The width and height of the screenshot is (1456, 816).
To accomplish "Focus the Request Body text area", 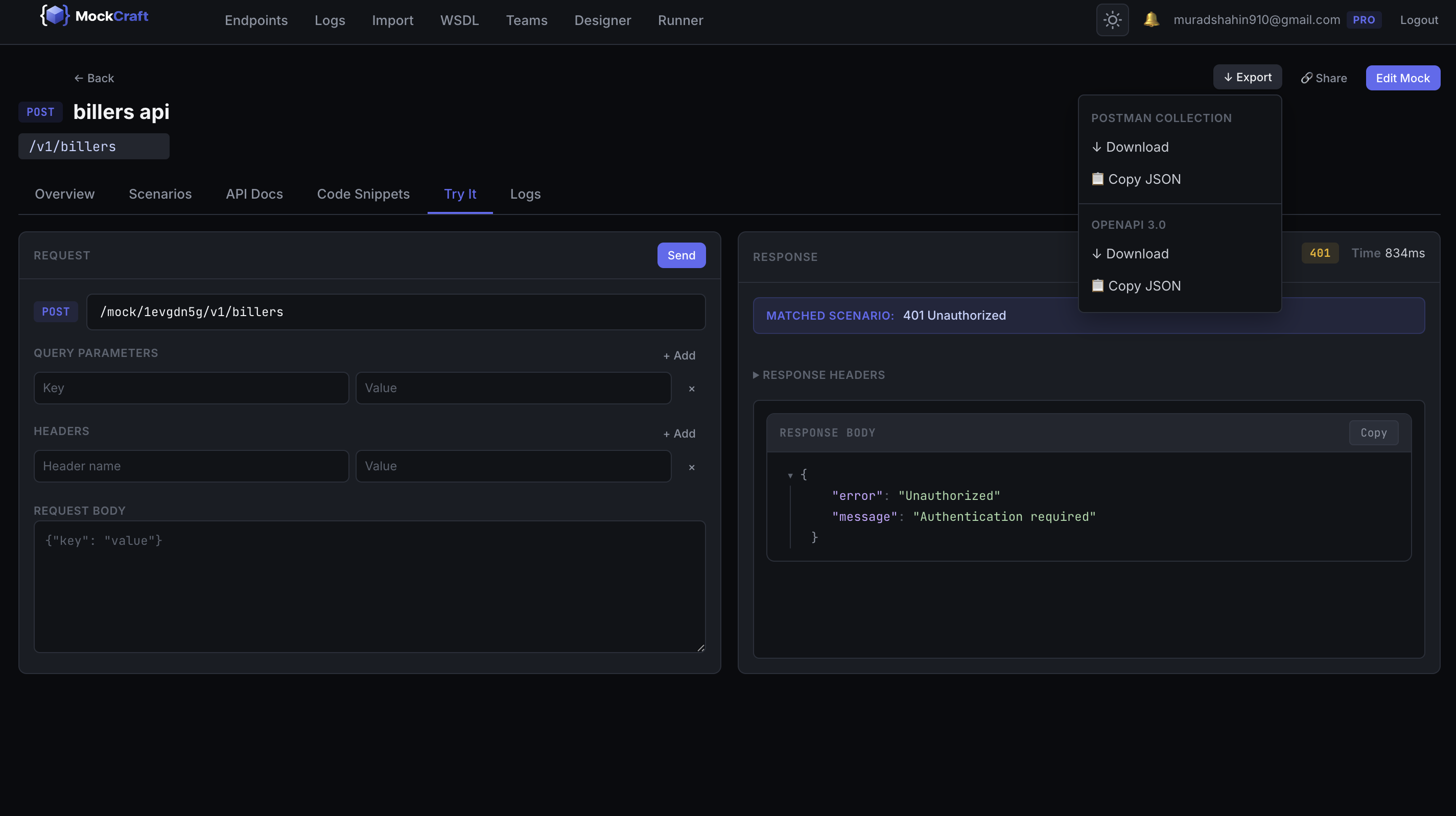I will [x=369, y=586].
